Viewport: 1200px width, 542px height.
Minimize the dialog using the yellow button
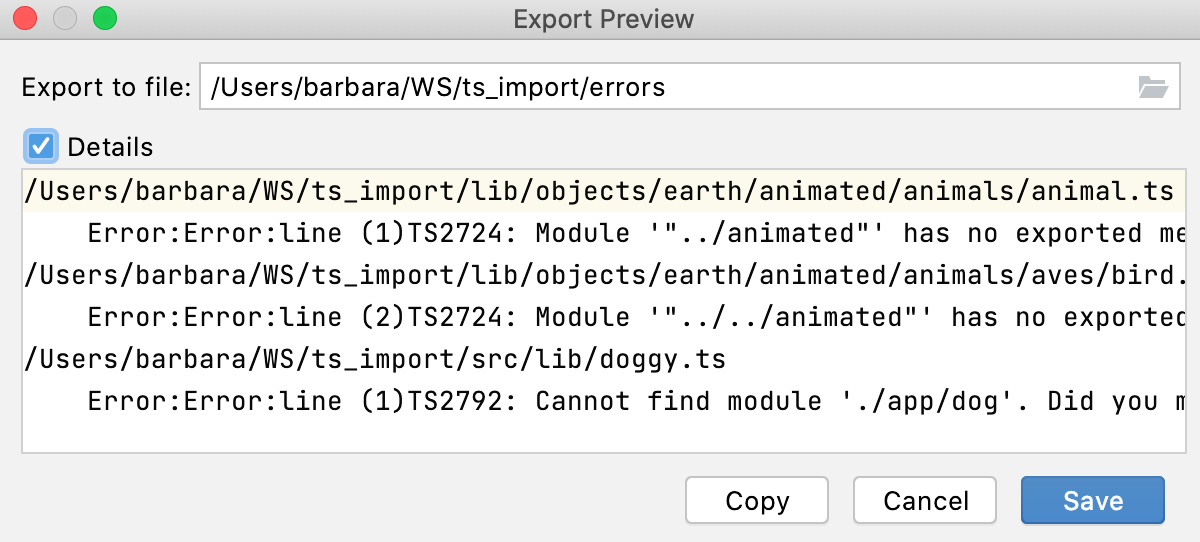coord(65,18)
